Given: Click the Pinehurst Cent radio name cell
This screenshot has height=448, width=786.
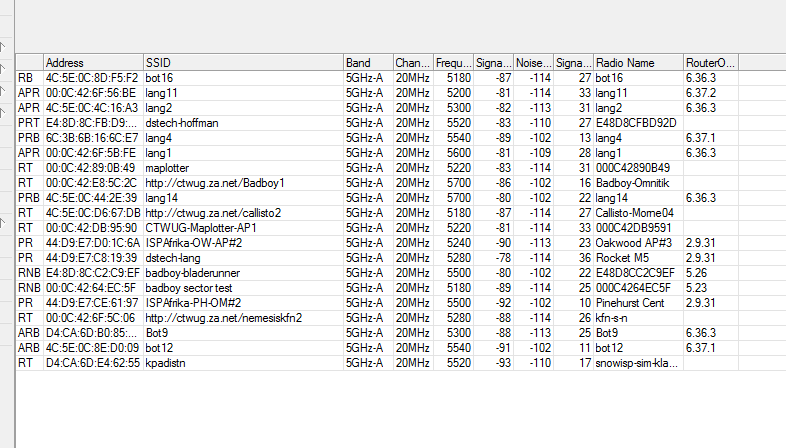Looking at the screenshot, I should pyautogui.click(x=630, y=303).
